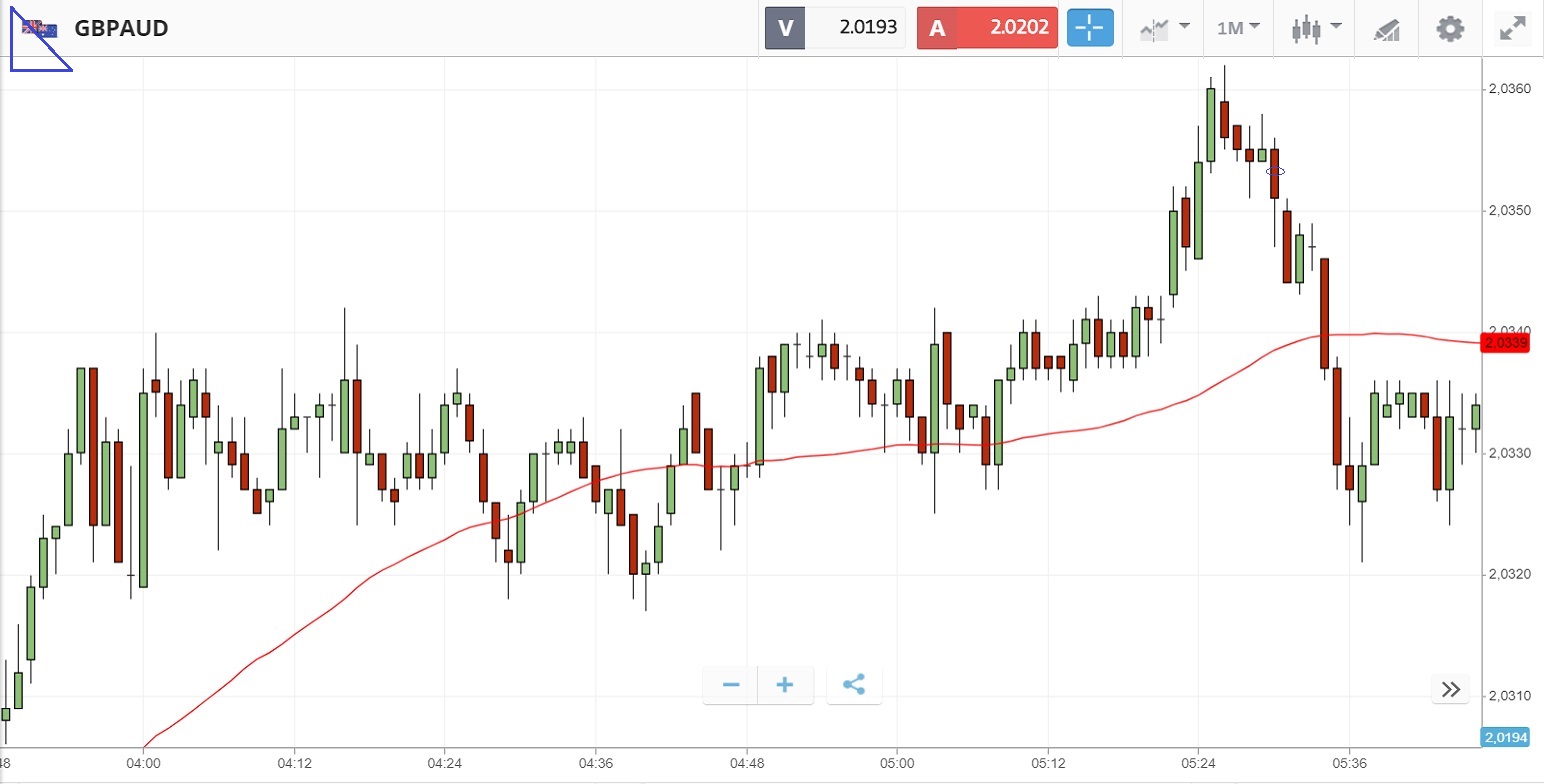Jump to latest candles with double-arrow button
Viewport: 1544px width, 784px height.
(x=1451, y=689)
